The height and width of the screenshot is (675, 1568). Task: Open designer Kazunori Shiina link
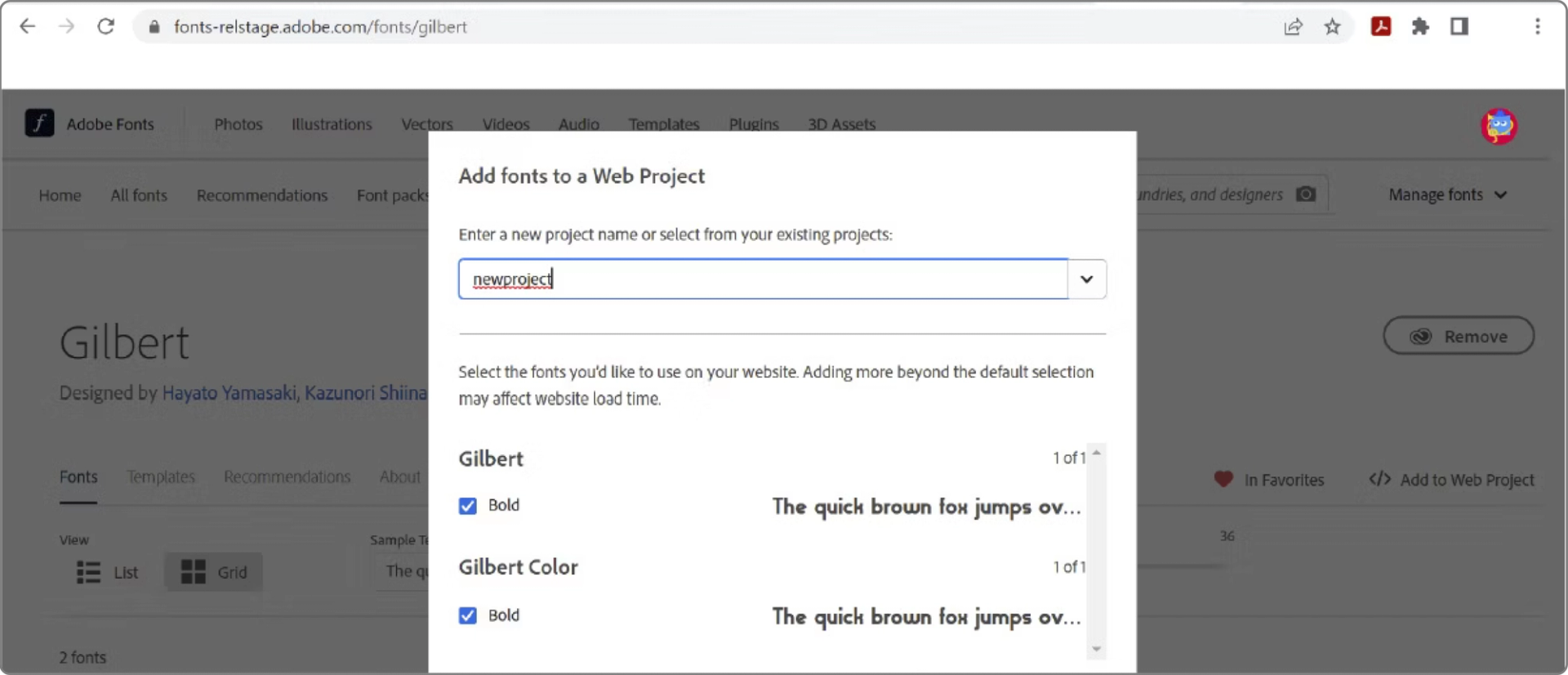coord(365,393)
